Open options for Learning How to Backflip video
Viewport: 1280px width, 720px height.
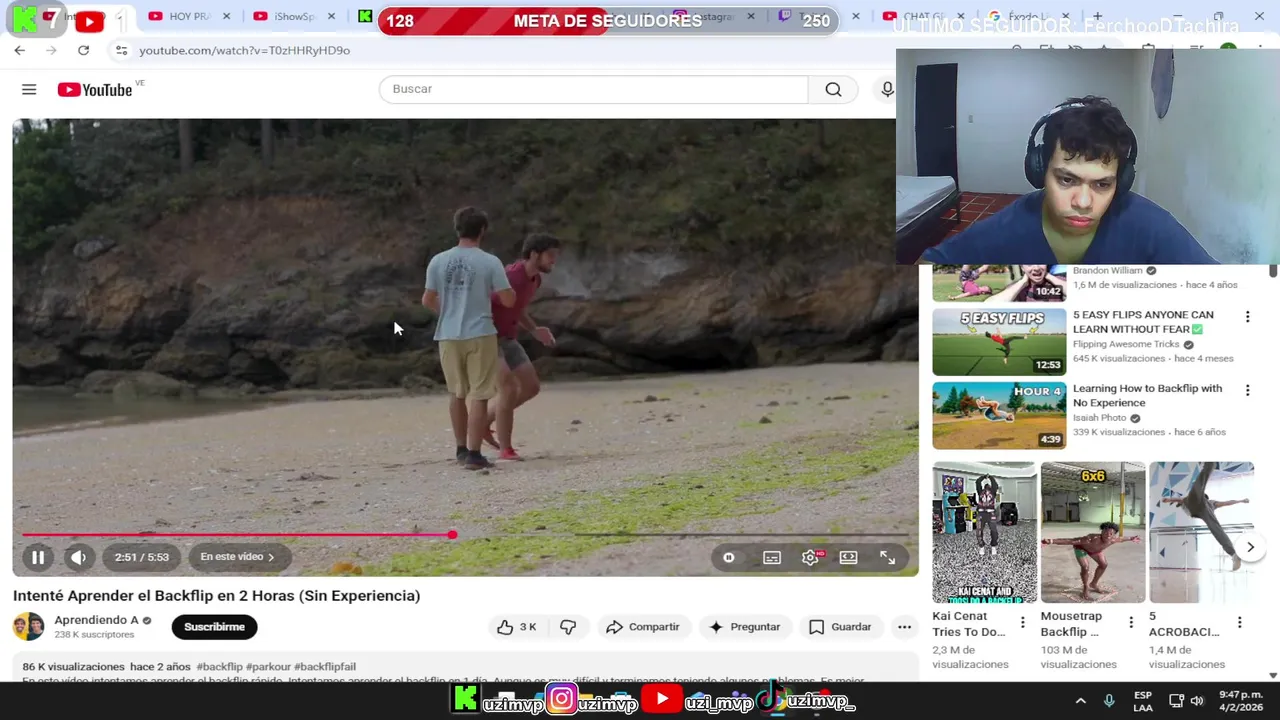[1247, 391]
